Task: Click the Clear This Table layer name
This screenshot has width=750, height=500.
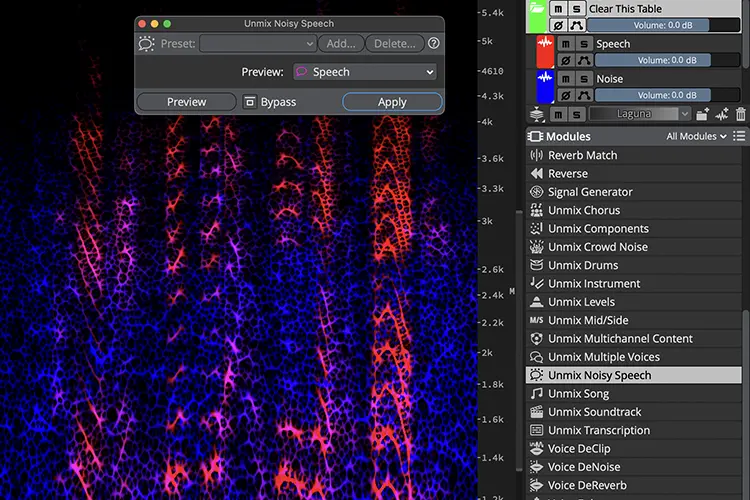Action: (x=625, y=9)
